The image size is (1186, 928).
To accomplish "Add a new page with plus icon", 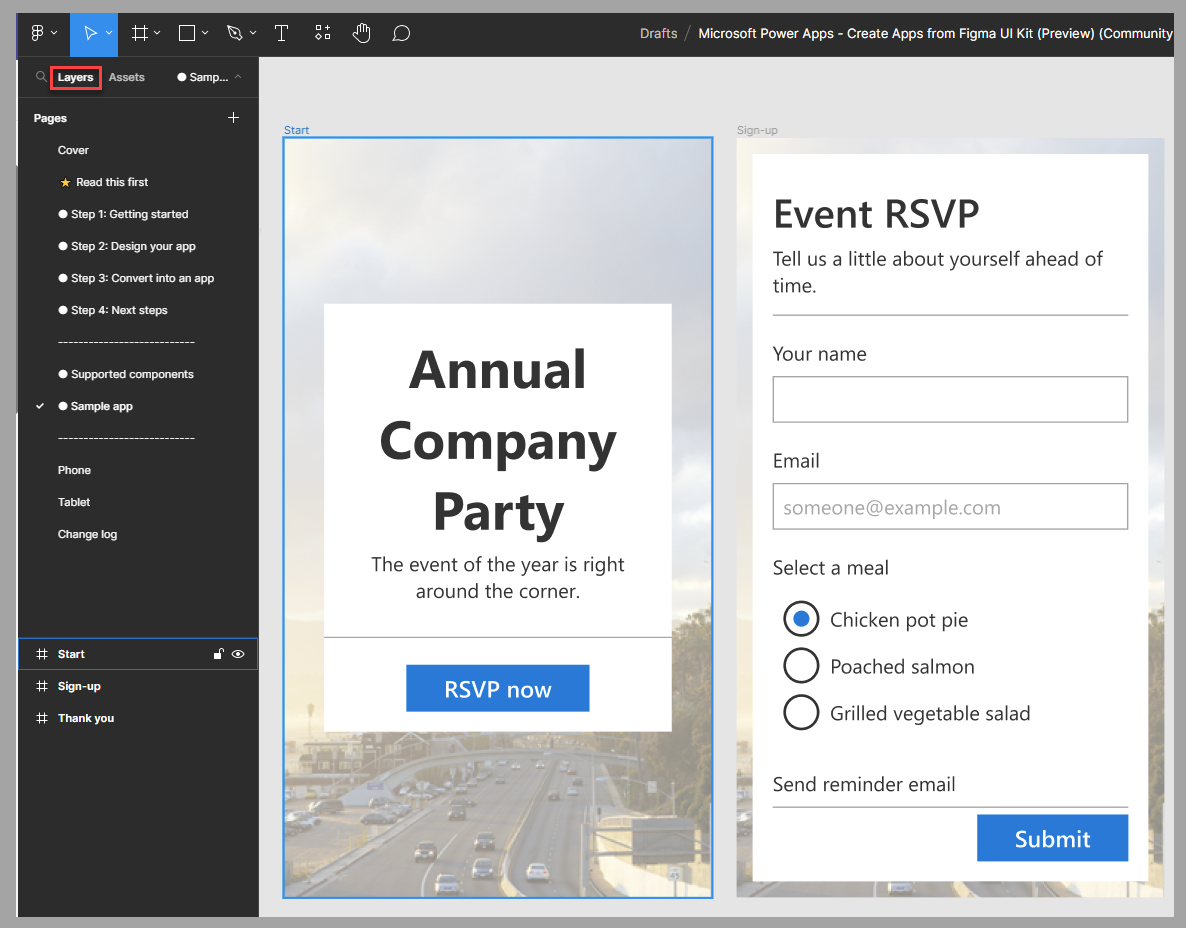I will coord(234,117).
